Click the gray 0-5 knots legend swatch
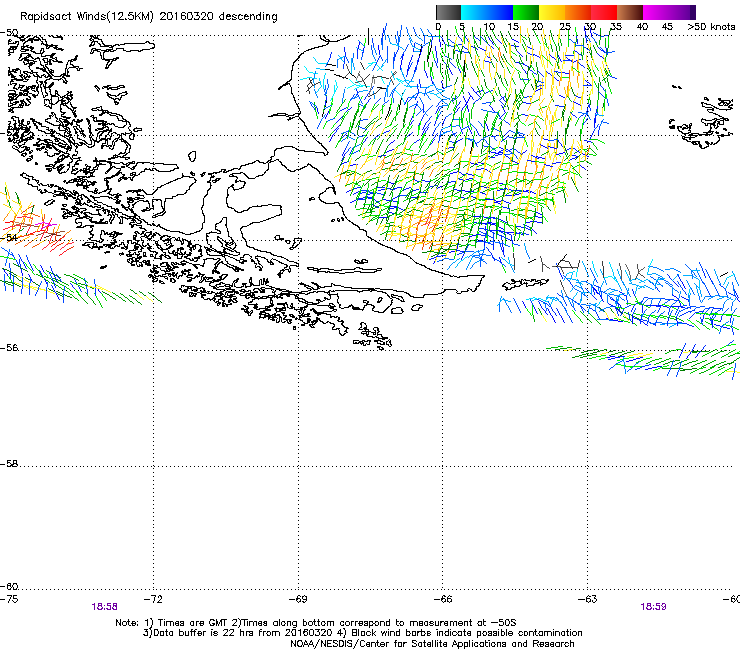This screenshot has width=740, height=650. [x=448, y=12]
